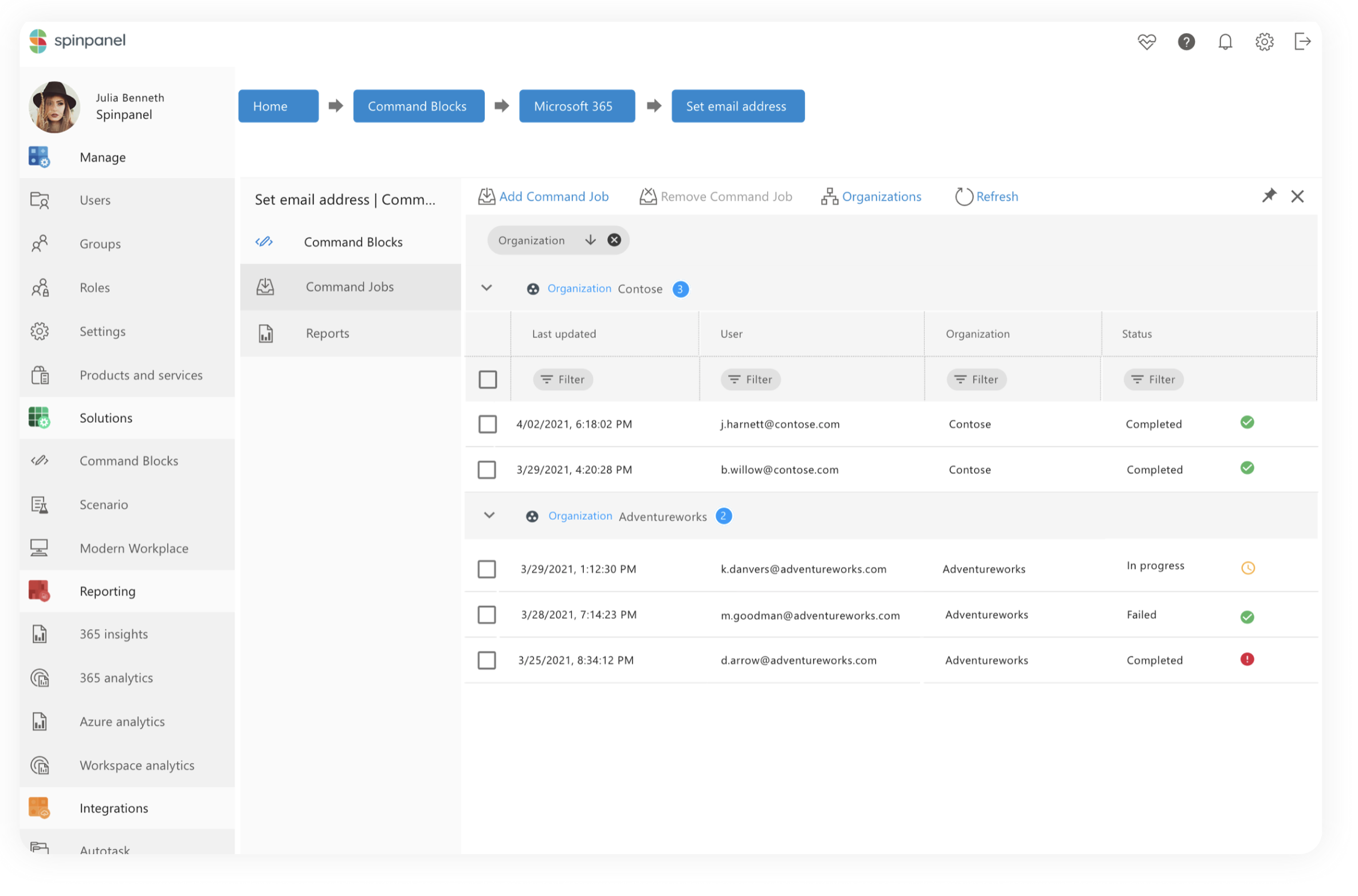This screenshot has width=1358, height=896.
Task: Switch to the Reports tab
Action: (x=350, y=333)
